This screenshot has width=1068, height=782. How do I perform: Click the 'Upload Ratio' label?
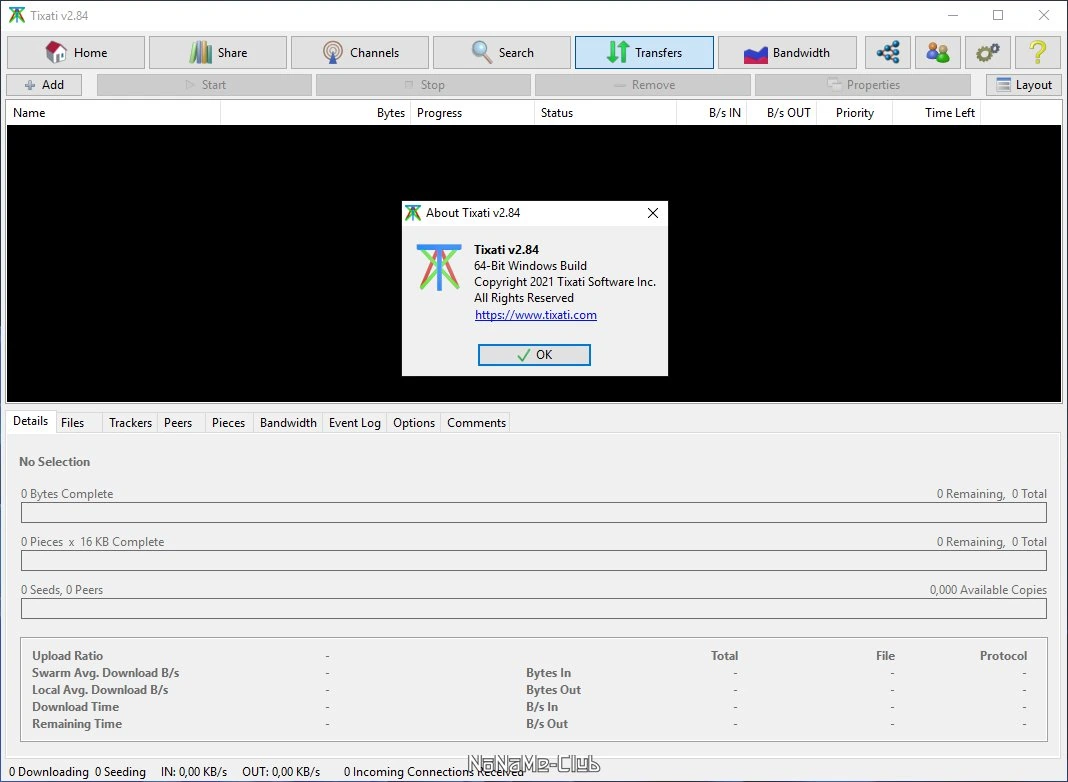coord(67,656)
